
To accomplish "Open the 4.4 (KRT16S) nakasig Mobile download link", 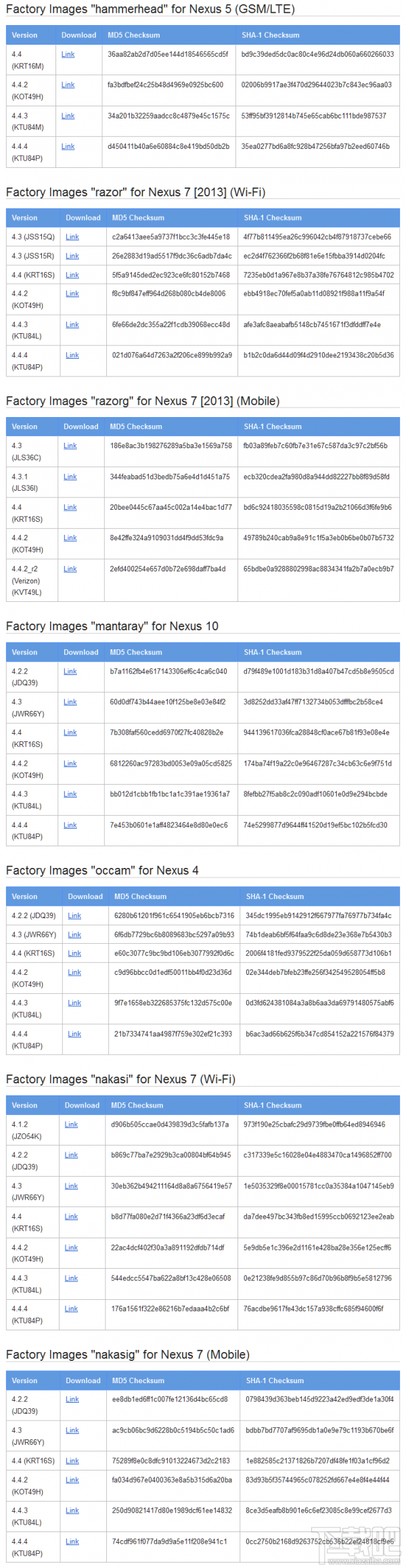I will pyautogui.click(x=72, y=1460).
